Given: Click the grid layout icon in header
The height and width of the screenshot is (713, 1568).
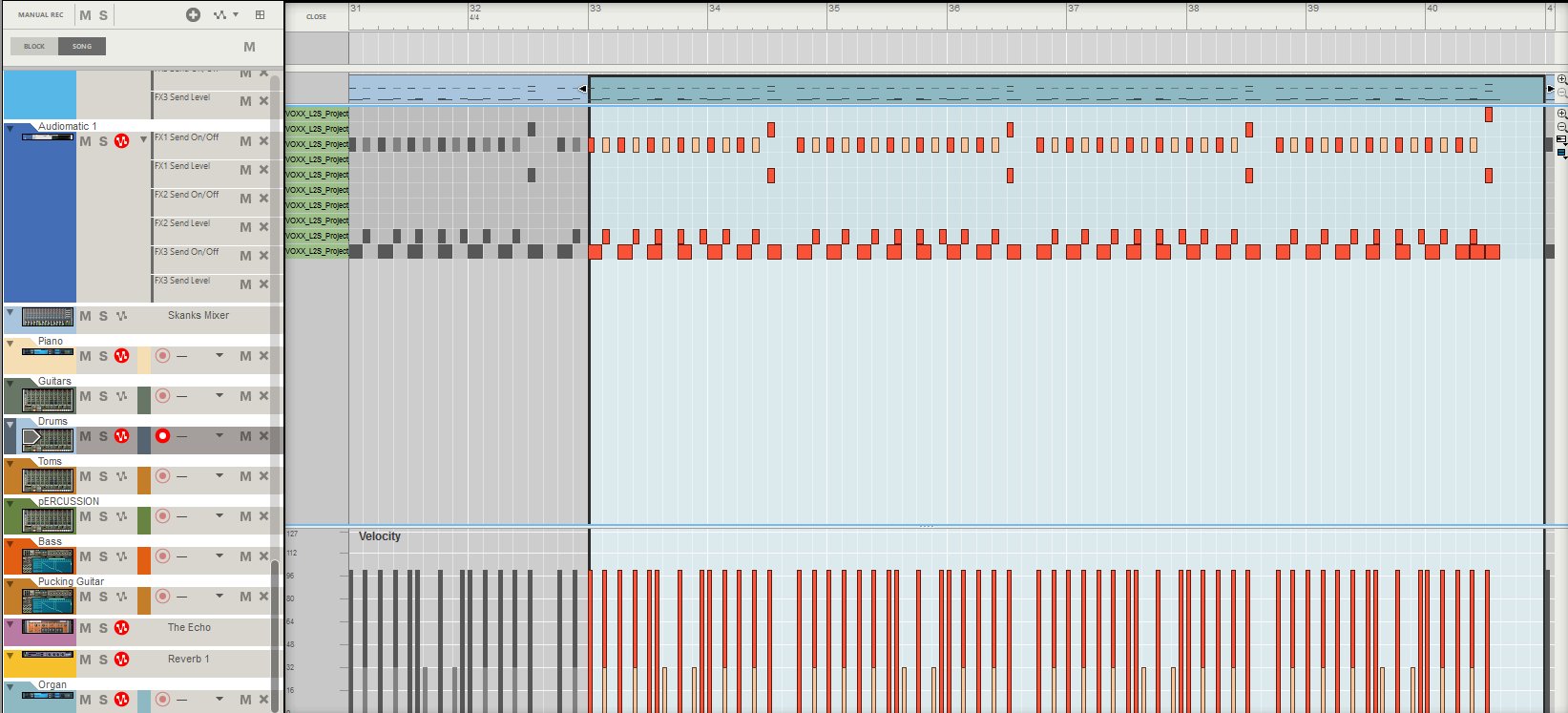Looking at the screenshot, I should (x=260, y=14).
